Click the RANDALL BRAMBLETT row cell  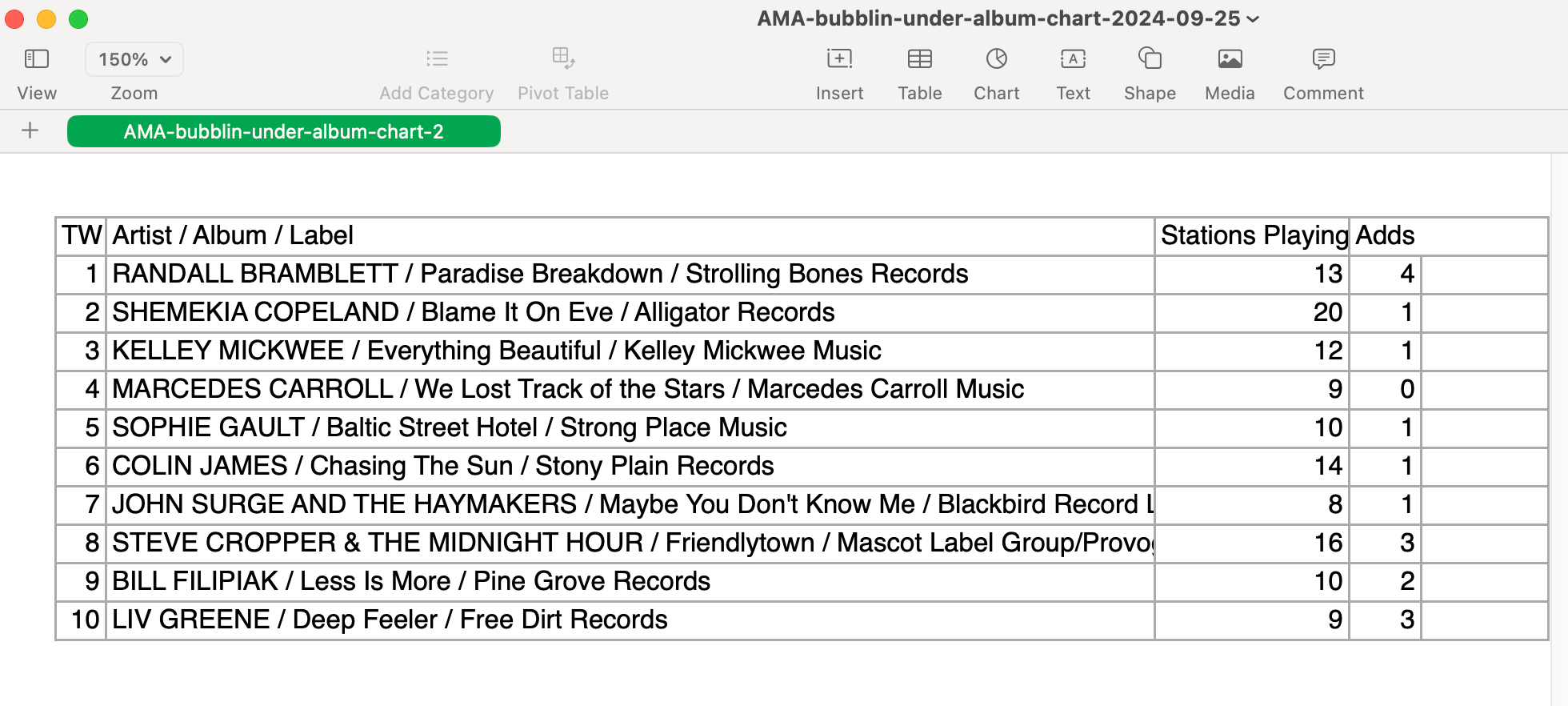pos(630,275)
